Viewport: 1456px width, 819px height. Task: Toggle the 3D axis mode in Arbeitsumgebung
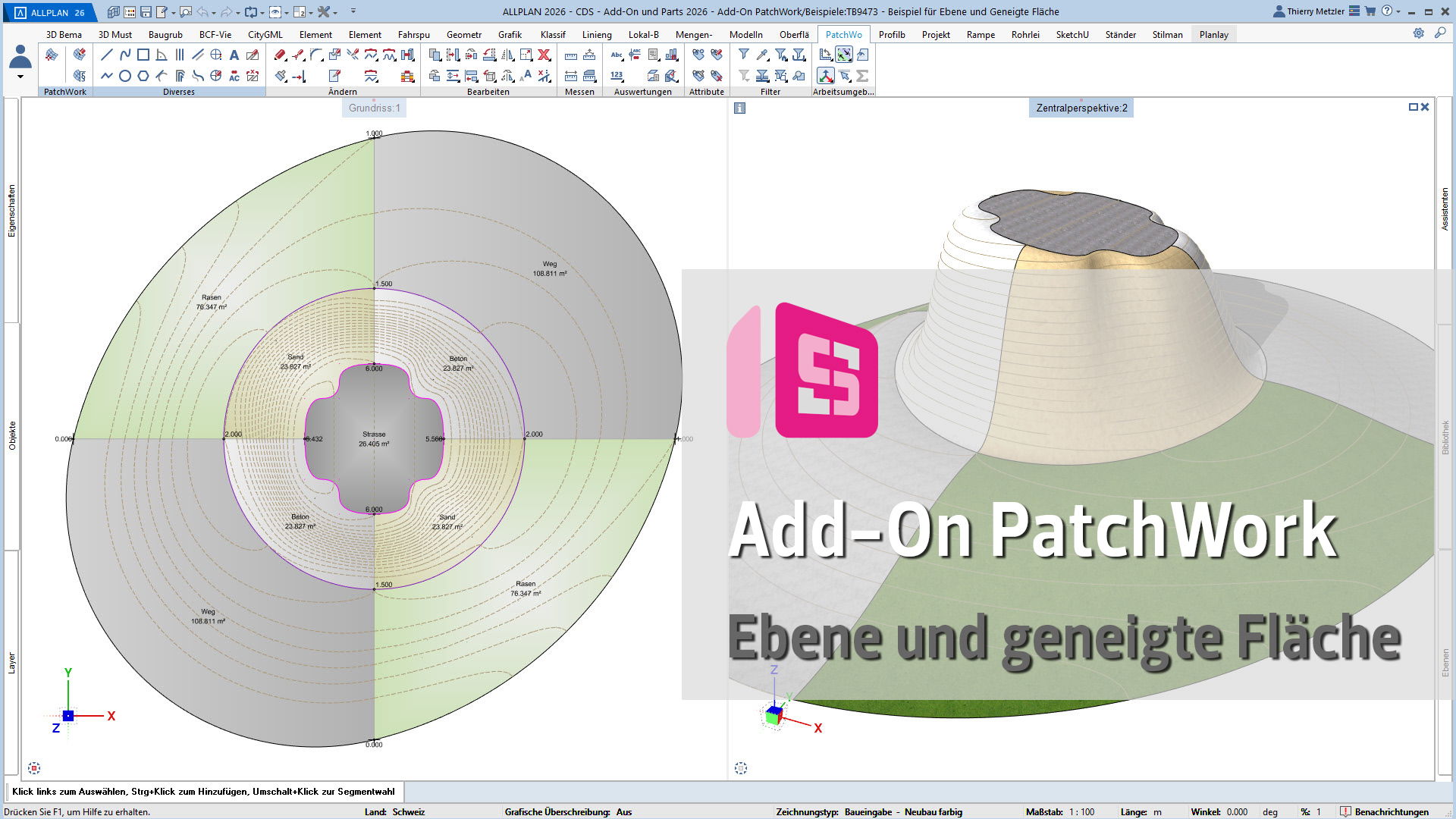[x=826, y=76]
